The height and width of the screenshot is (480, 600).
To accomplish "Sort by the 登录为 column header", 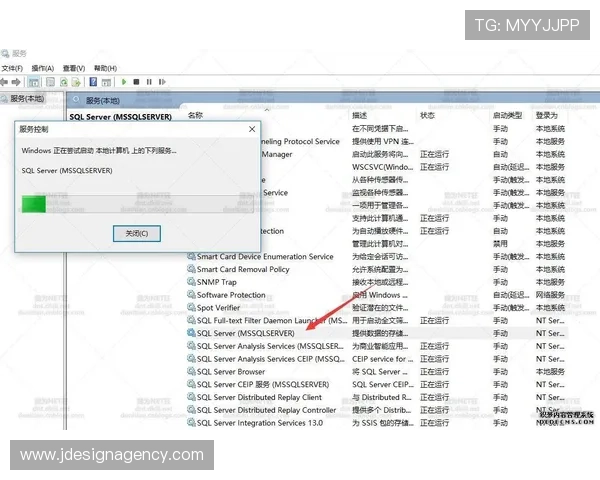I will (x=546, y=115).
